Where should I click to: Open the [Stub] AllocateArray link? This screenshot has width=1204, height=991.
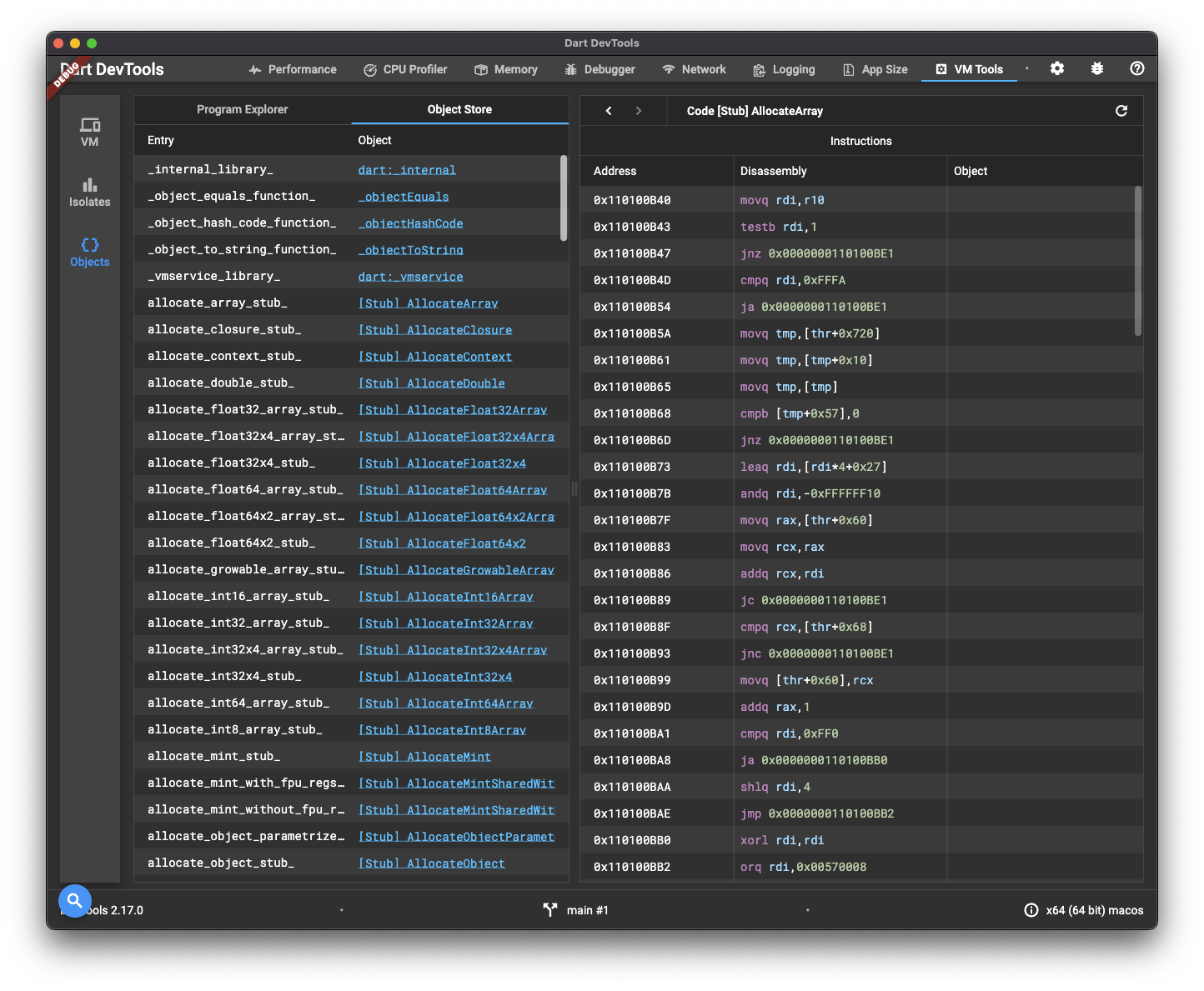click(428, 303)
